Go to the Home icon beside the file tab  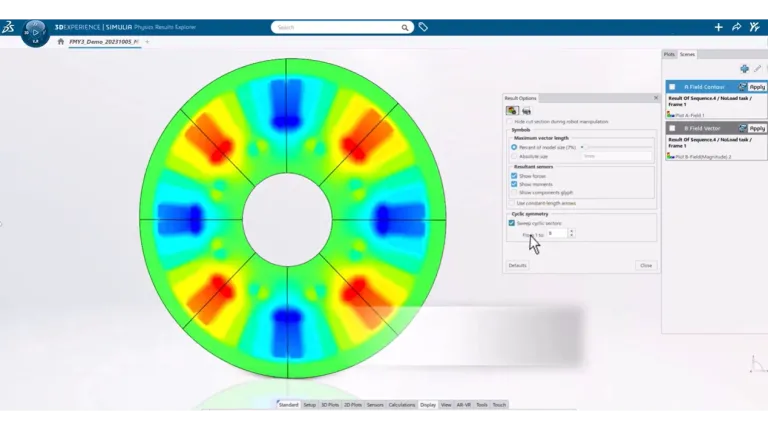[61, 42]
